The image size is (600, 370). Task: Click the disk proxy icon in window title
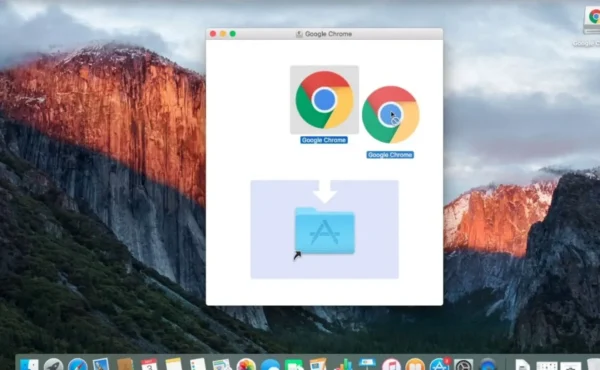[x=299, y=34]
